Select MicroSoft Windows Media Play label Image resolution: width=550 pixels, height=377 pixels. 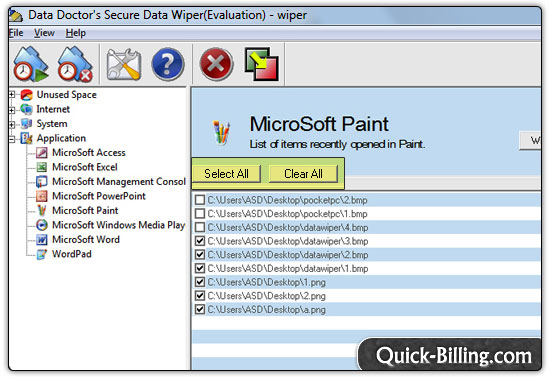point(119,225)
